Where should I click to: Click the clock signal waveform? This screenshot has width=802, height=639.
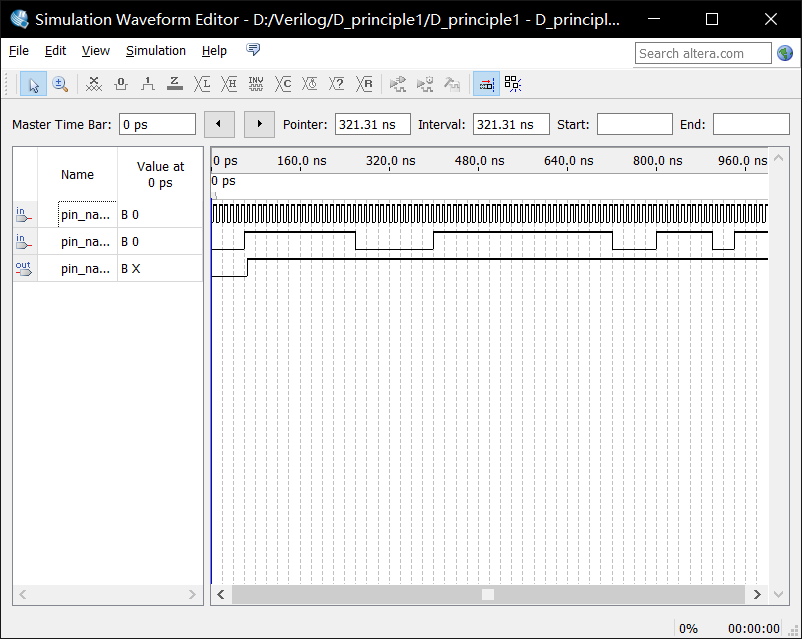click(x=489, y=214)
